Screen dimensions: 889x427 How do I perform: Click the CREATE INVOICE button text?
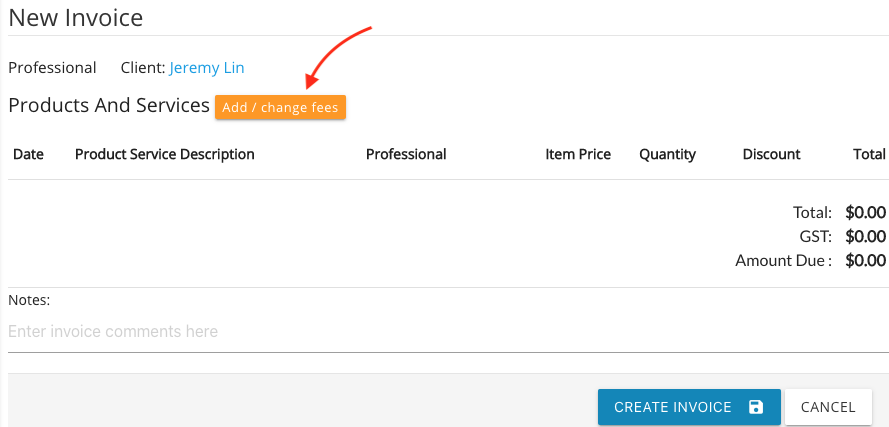pos(673,407)
